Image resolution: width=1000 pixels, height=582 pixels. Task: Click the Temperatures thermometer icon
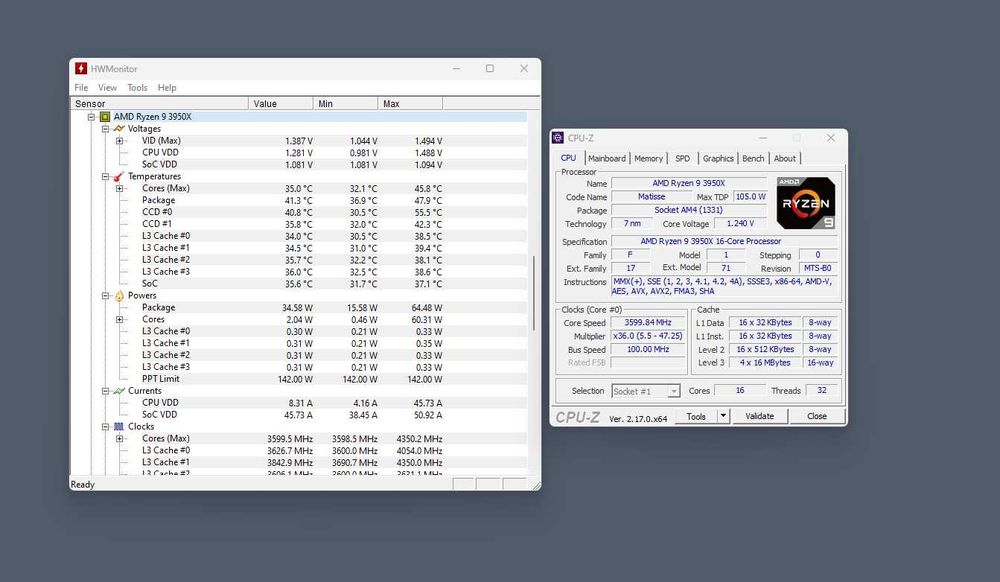(119, 177)
